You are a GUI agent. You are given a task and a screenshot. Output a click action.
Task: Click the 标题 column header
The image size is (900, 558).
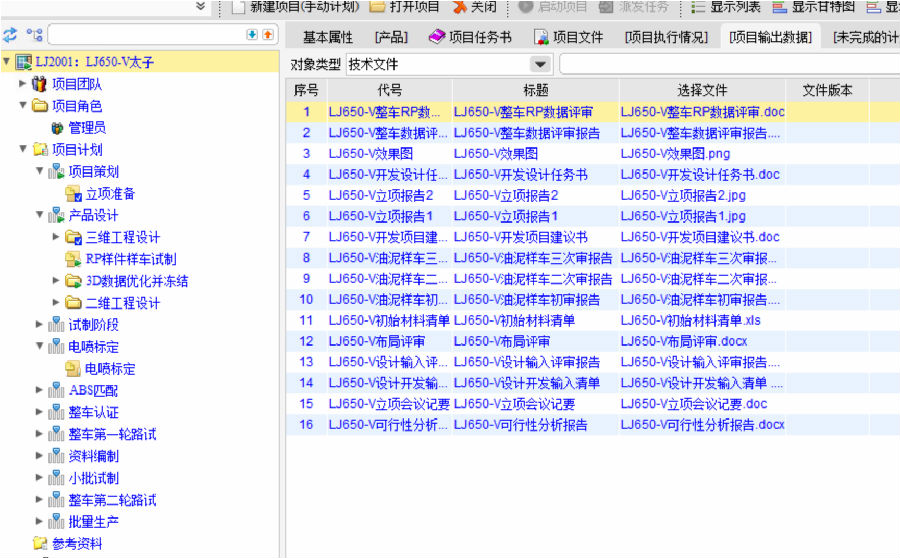pyautogui.click(x=536, y=90)
